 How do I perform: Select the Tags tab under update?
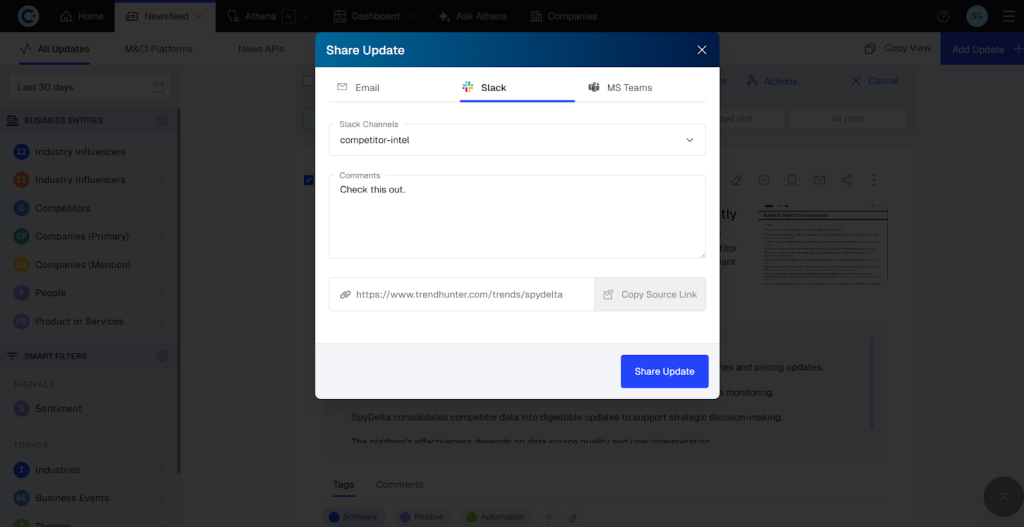point(344,485)
